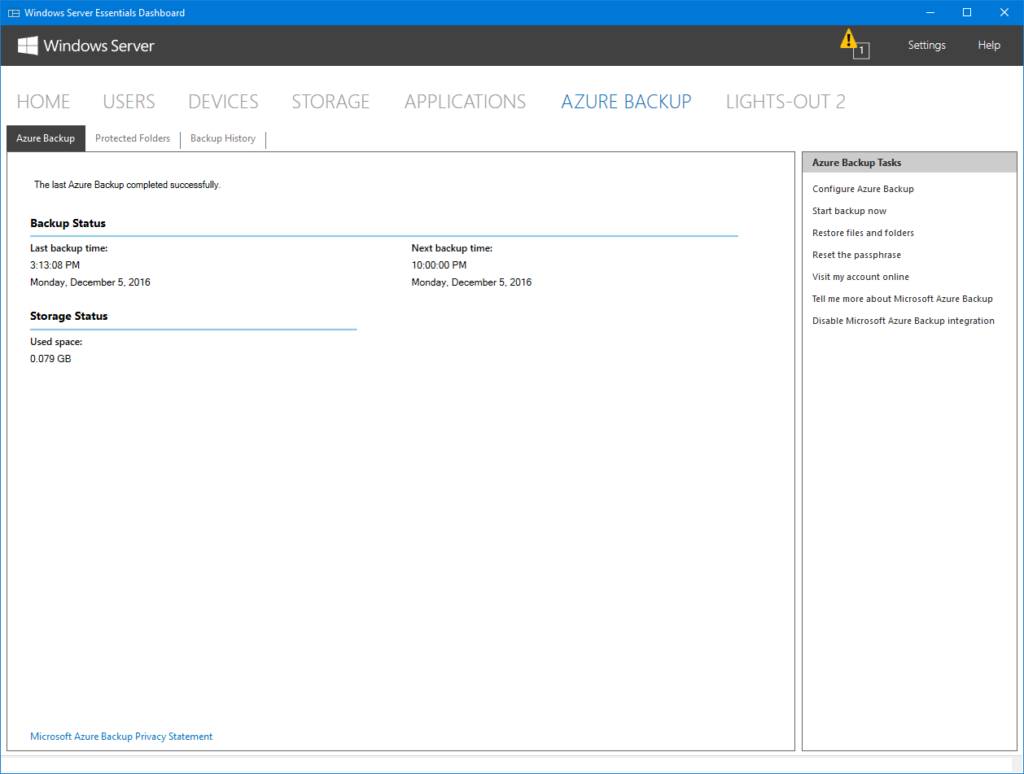Disable Microsoft Azure Backup integration
This screenshot has height=774, width=1024.
[x=903, y=321]
